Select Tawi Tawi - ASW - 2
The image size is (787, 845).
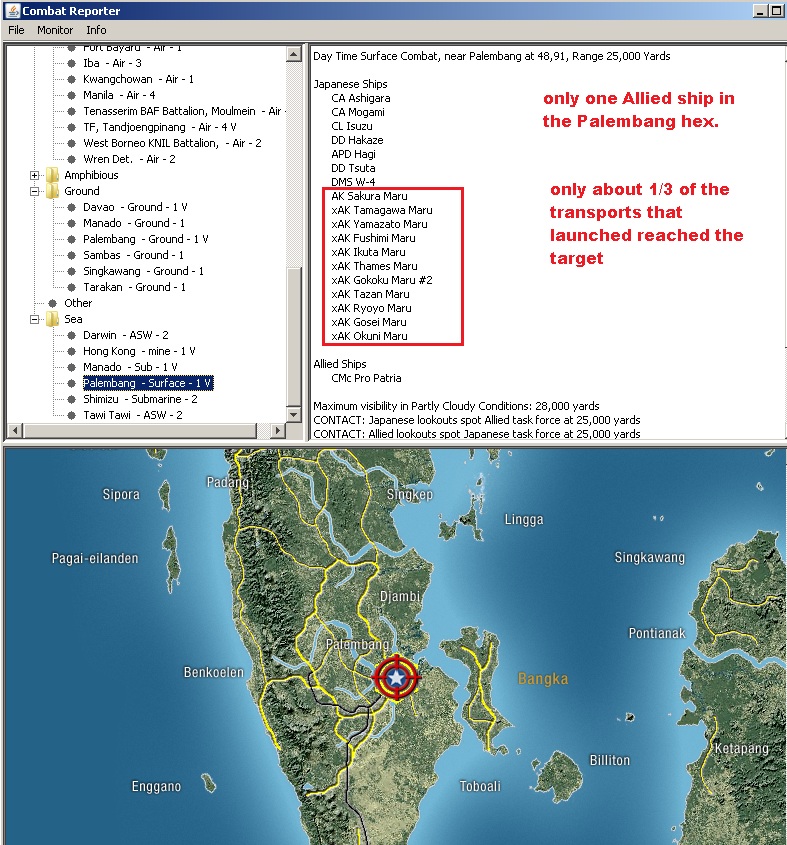tap(133, 415)
